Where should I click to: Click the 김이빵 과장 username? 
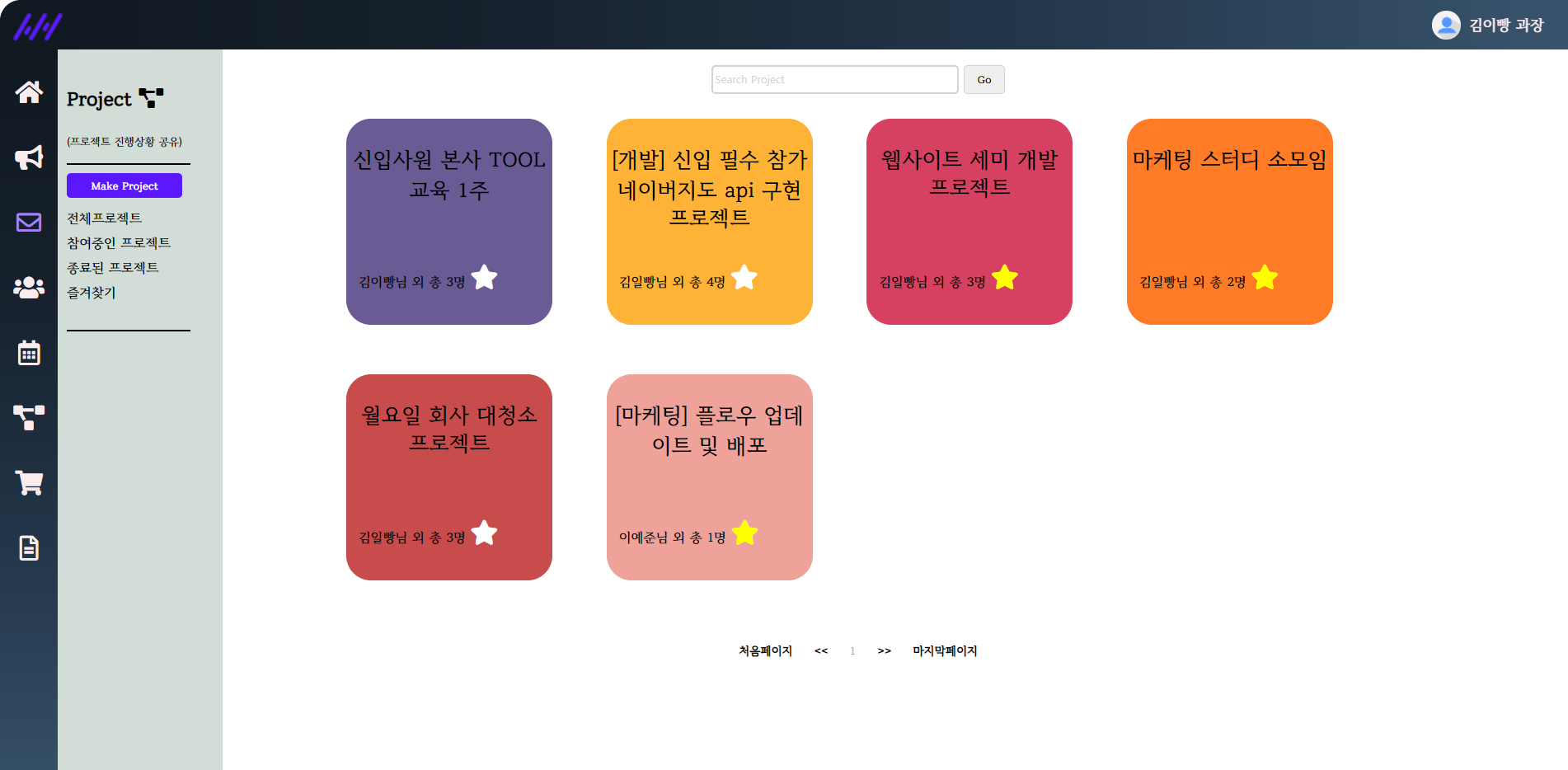pos(1506,26)
